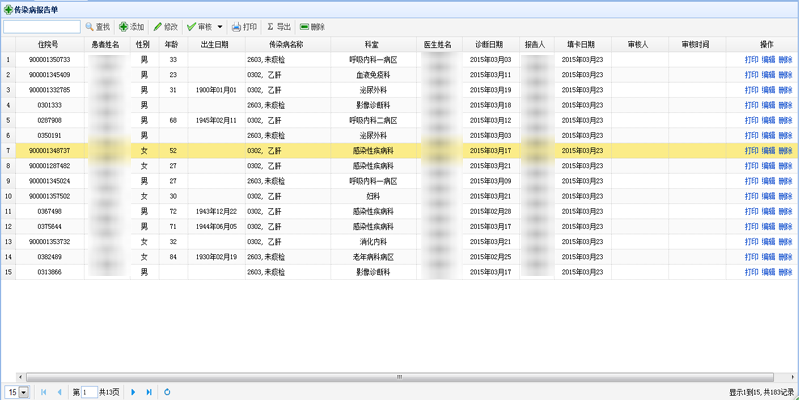Sort by the 住院号 column header

pos(48,45)
